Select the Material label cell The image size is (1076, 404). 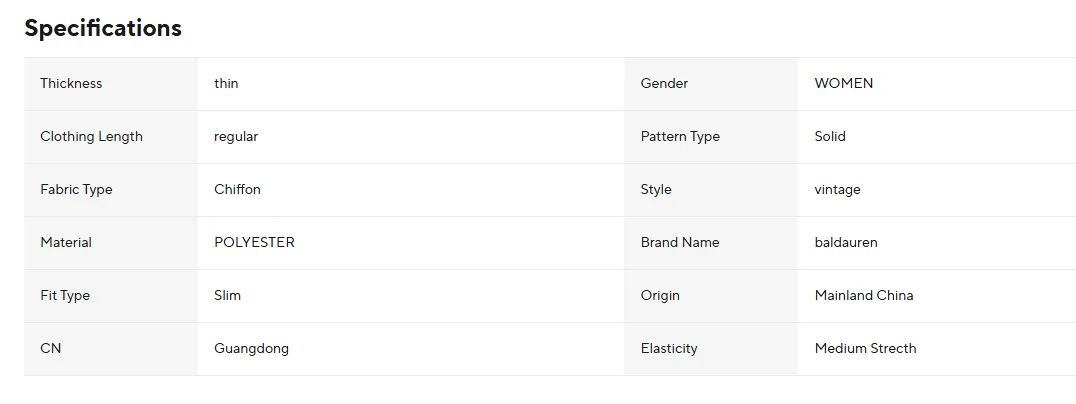tap(111, 243)
